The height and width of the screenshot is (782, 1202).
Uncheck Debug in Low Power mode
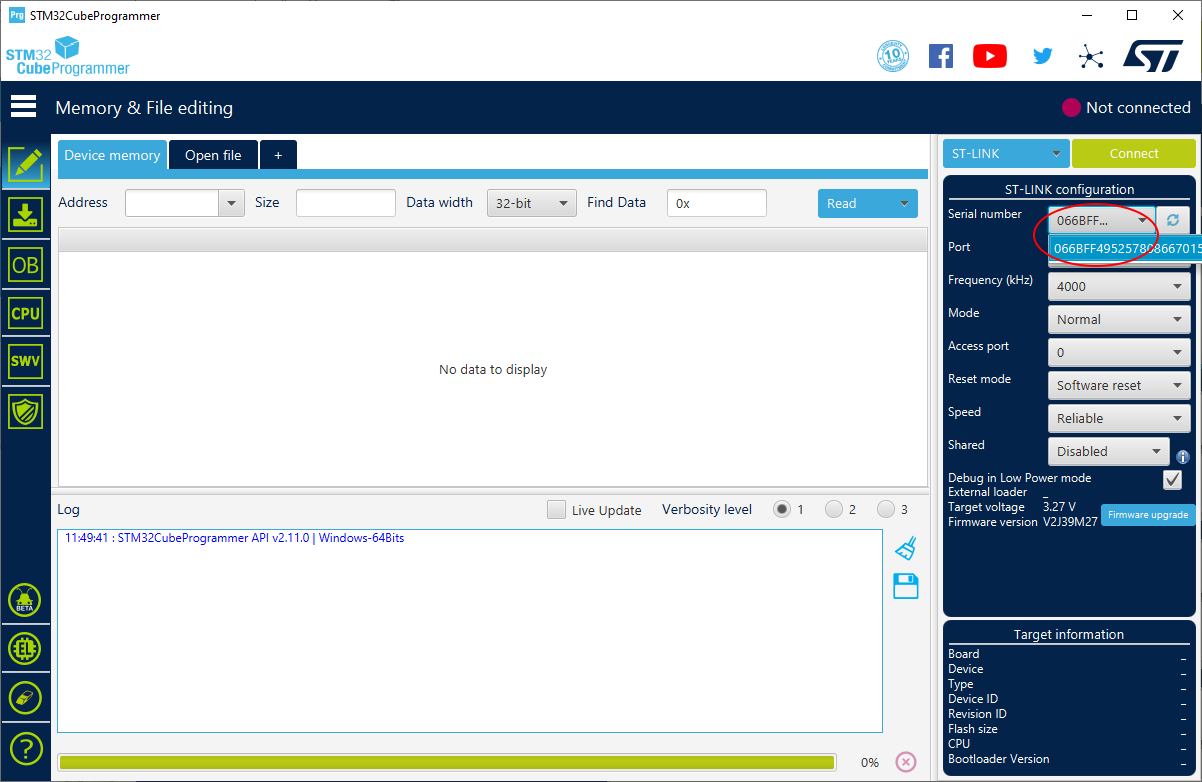[x=1172, y=480]
